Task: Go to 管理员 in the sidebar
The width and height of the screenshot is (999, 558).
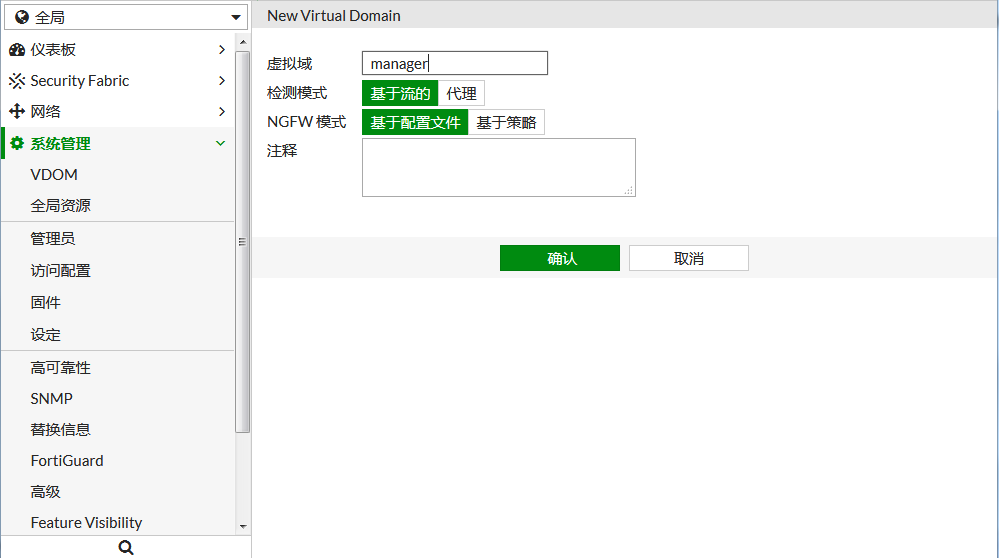Action: [x=53, y=239]
